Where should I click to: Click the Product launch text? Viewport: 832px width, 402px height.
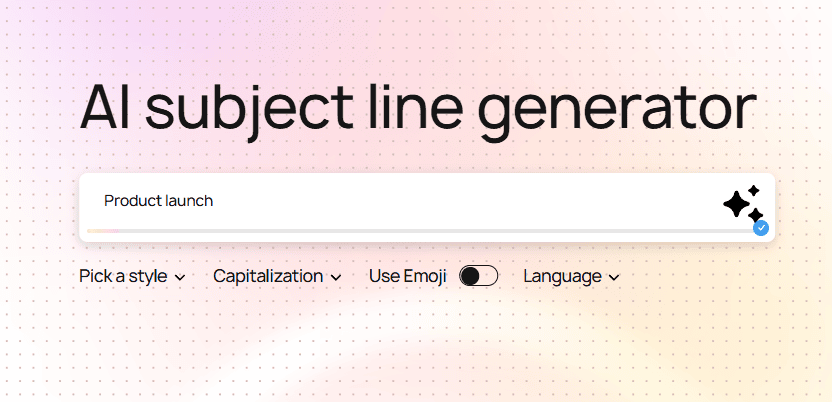pos(158,200)
